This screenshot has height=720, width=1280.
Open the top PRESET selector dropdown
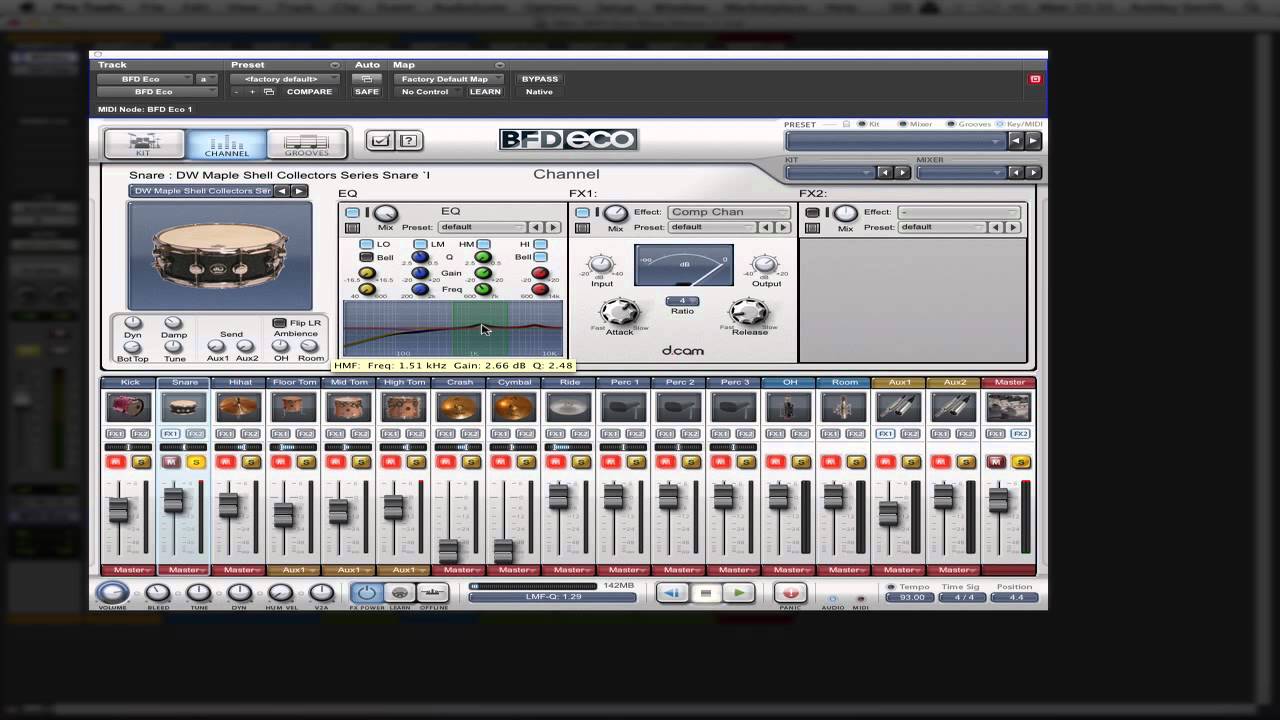pyautogui.click(x=895, y=141)
